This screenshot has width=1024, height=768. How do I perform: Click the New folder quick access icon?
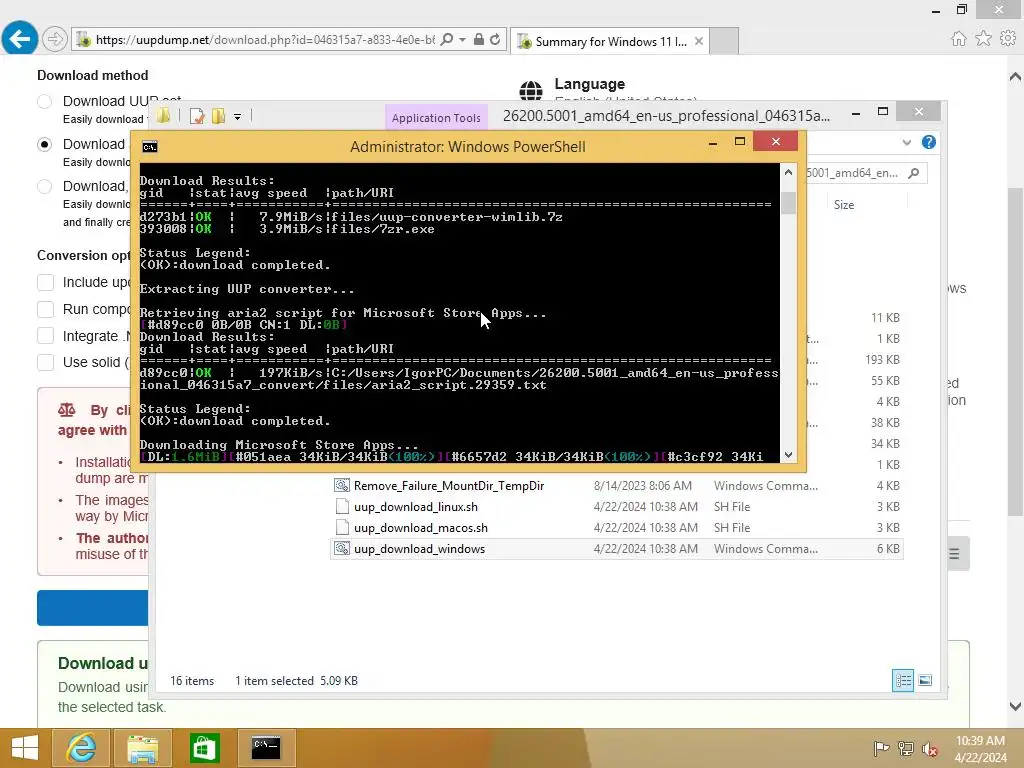coord(218,116)
